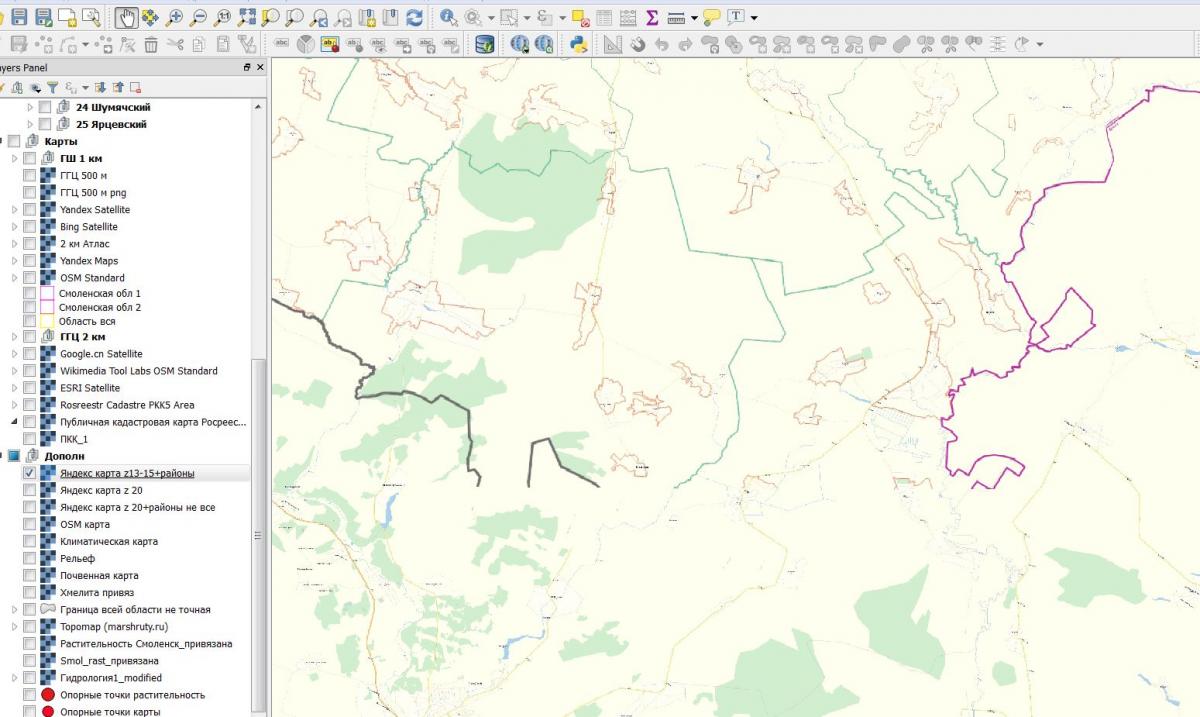Activate the Identify Features tool
Viewport: 1200px width, 717px height.
click(x=448, y=17)
